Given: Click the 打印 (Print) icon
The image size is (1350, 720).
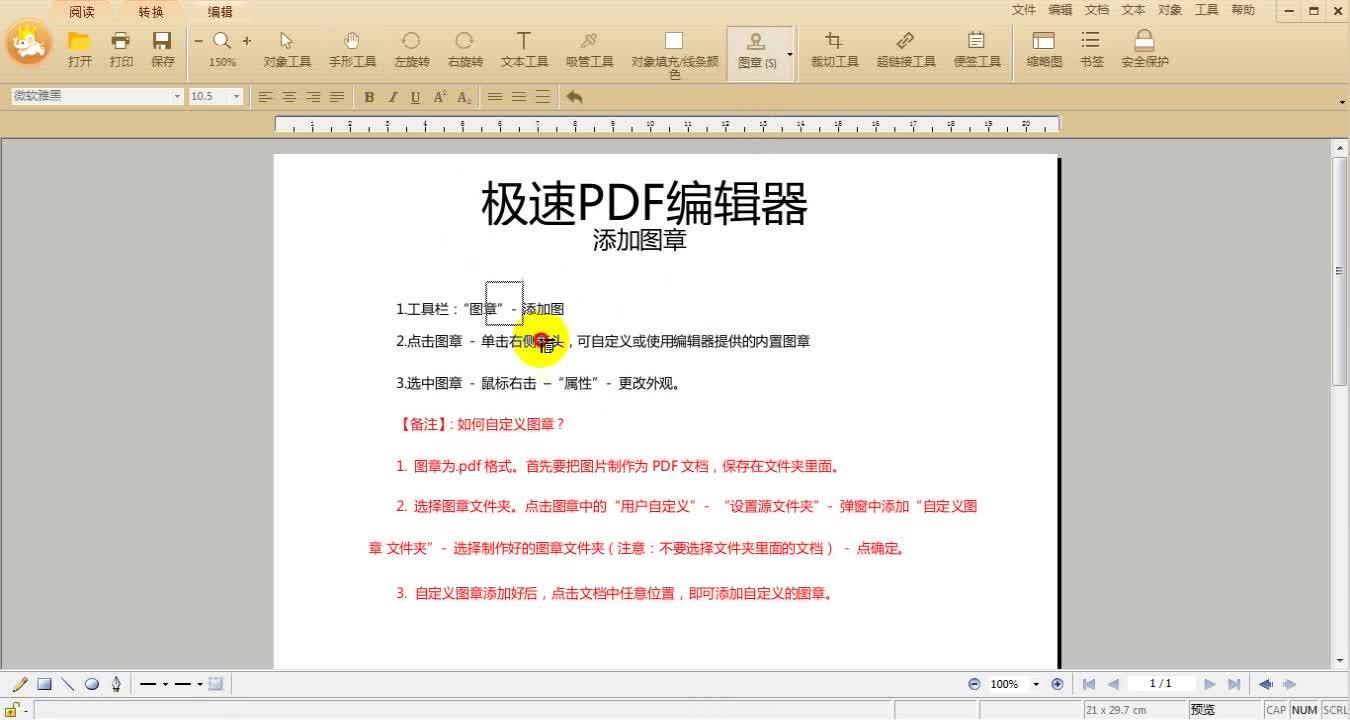Looking at the screenshot, I should (x=121, y=41).
